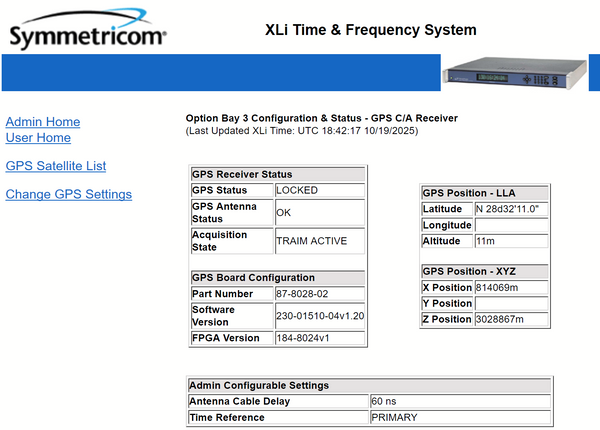
Task: Select the Altitude 11m value
Action: coord(510,241)
